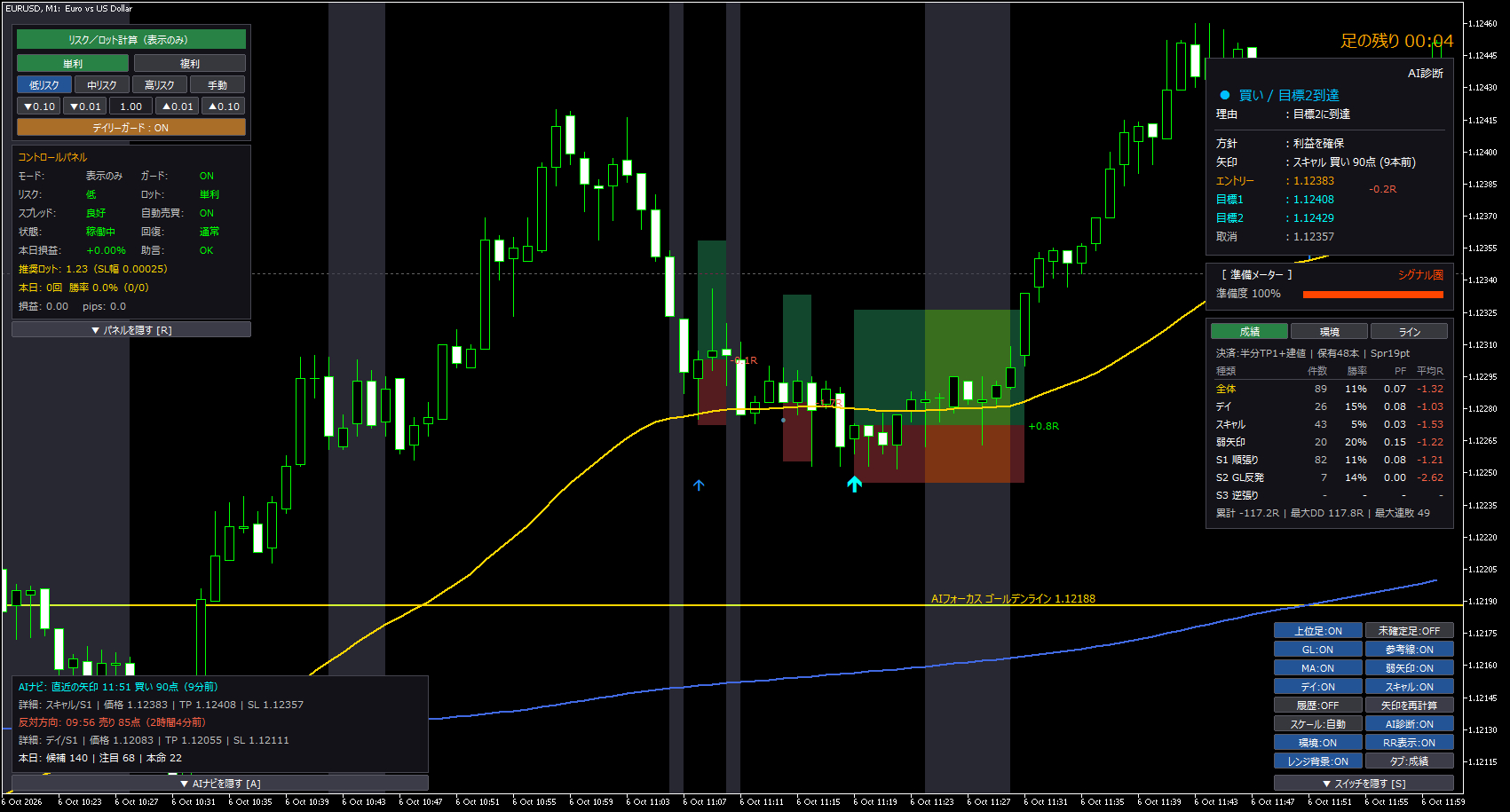Click the blue dot beside 買い/目標2到達

(x=1225, y=95)
